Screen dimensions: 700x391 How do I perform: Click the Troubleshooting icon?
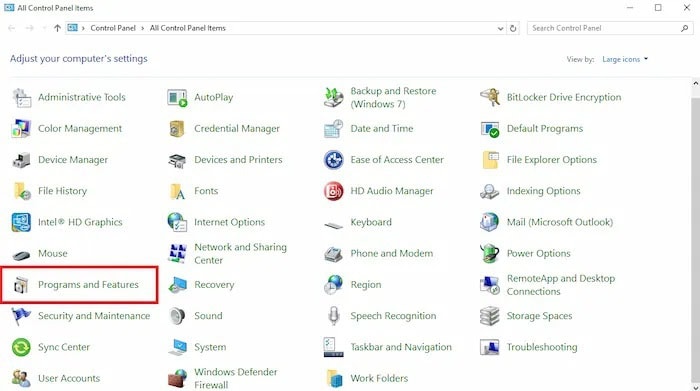click(490, 347)
